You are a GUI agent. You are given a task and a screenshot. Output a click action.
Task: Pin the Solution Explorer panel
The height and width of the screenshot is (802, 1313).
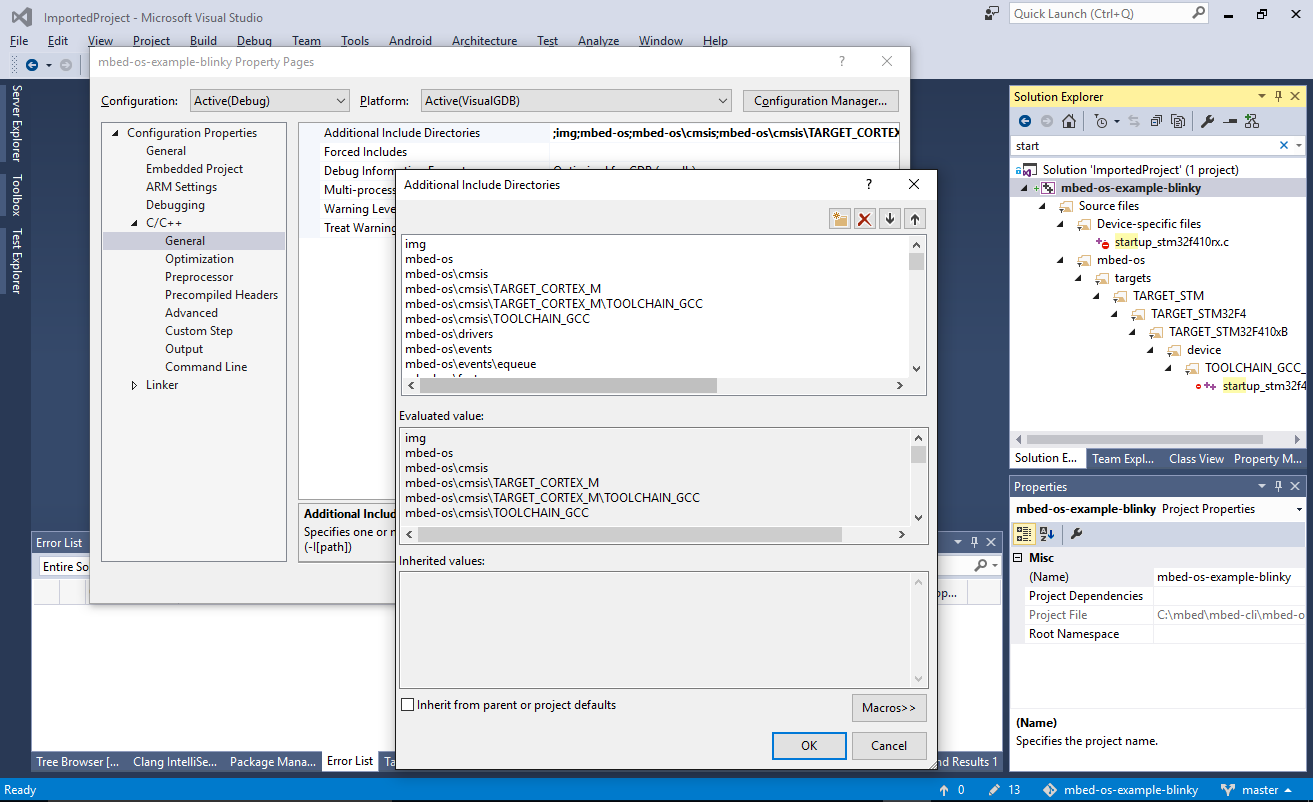click(x=1278, y=96)
